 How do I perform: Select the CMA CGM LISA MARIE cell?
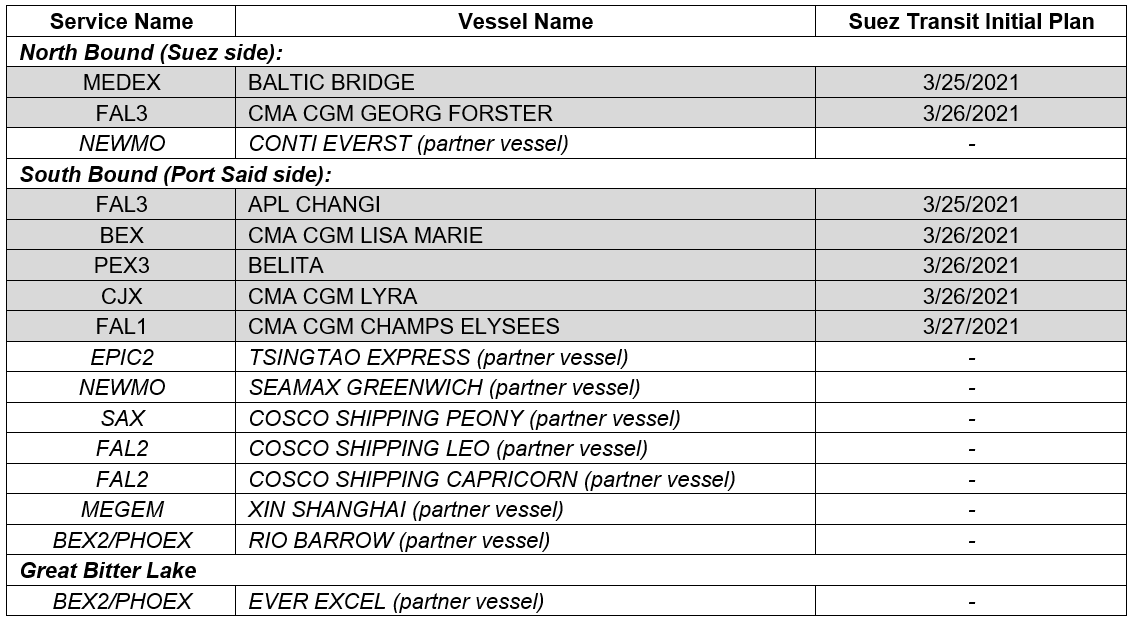525,235
